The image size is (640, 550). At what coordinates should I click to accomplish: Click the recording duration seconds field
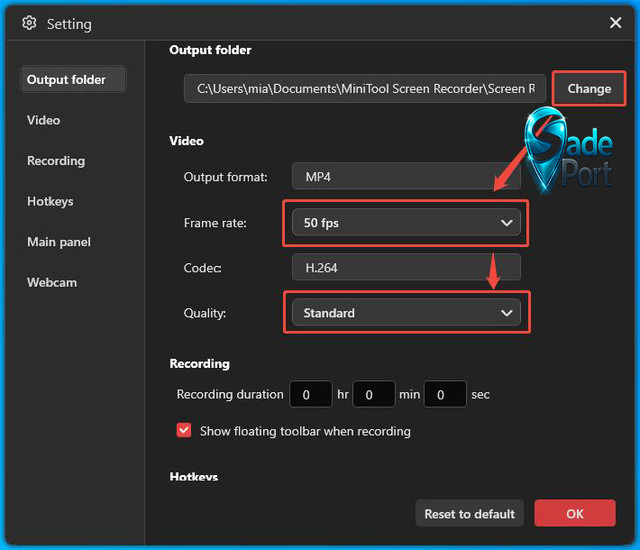pos(445,394)
